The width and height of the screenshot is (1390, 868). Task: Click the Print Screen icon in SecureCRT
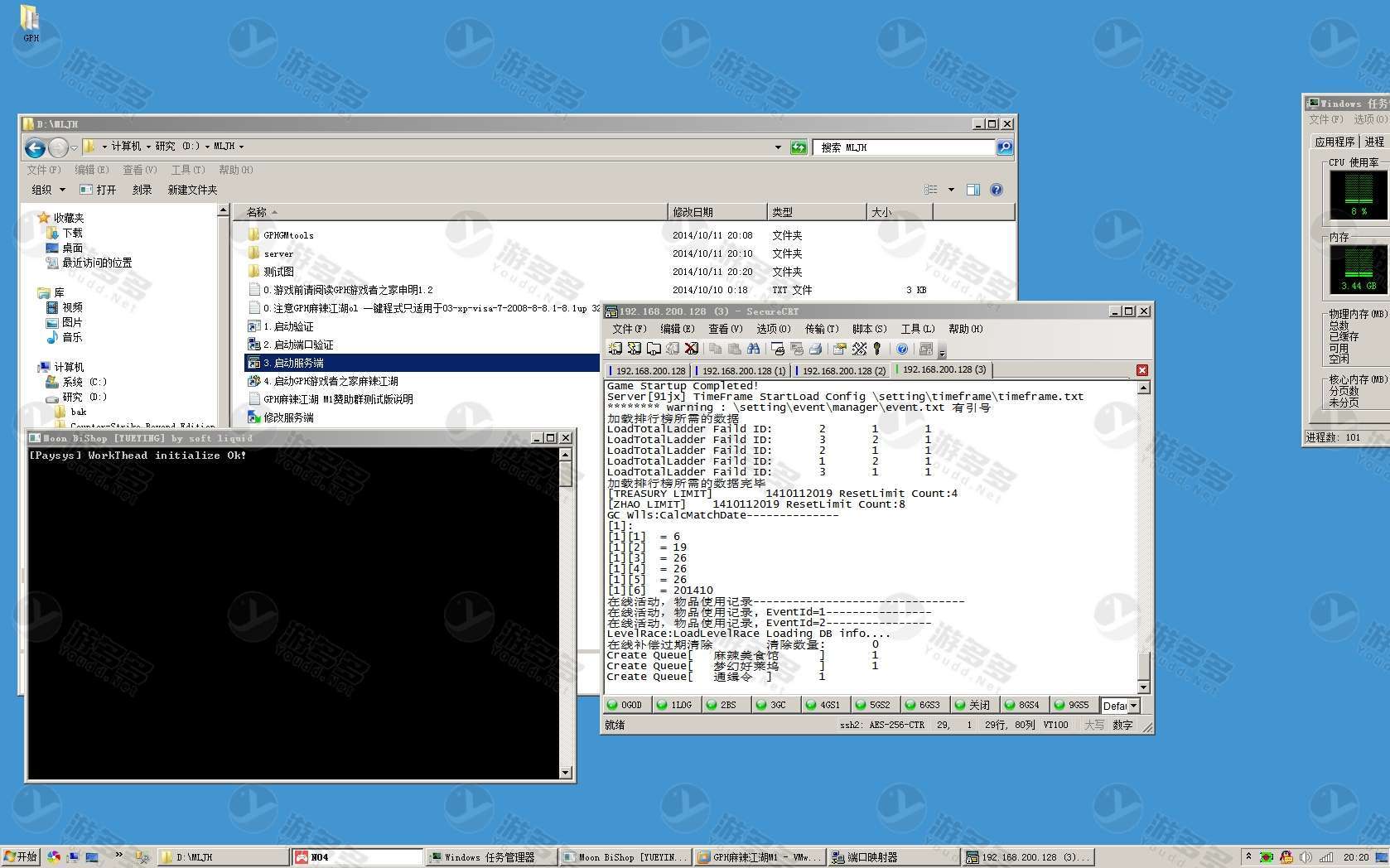click(x=777, y=349)
